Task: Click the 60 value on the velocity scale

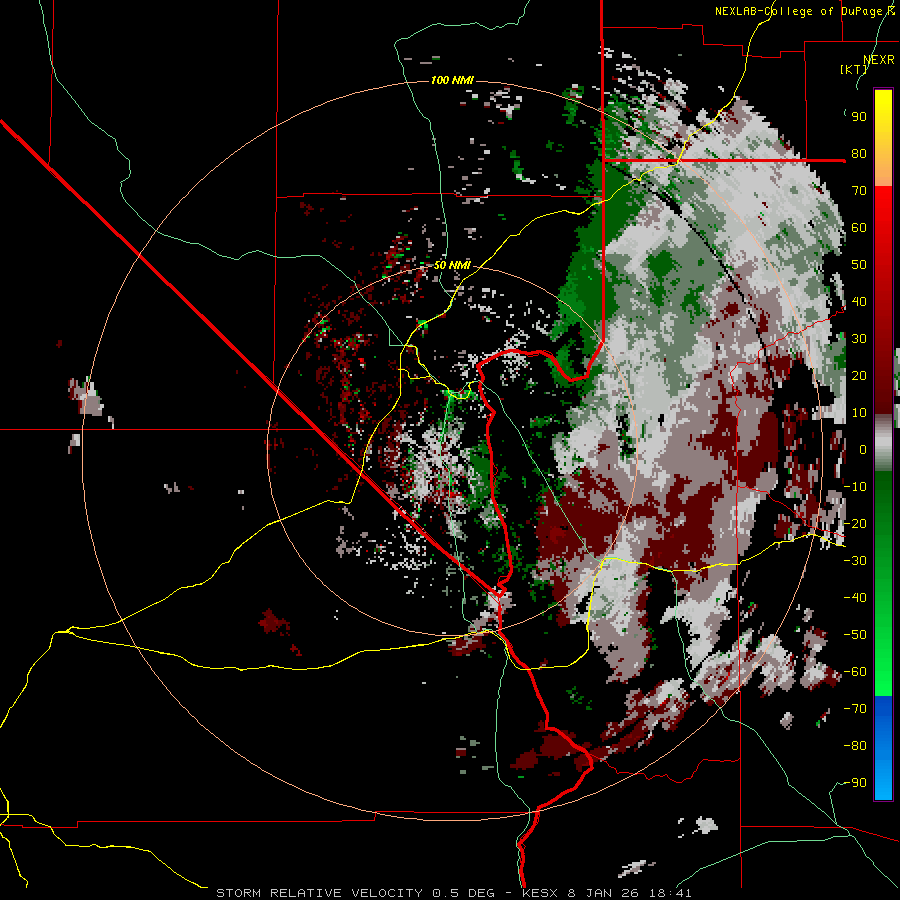Action: point(859,227)
